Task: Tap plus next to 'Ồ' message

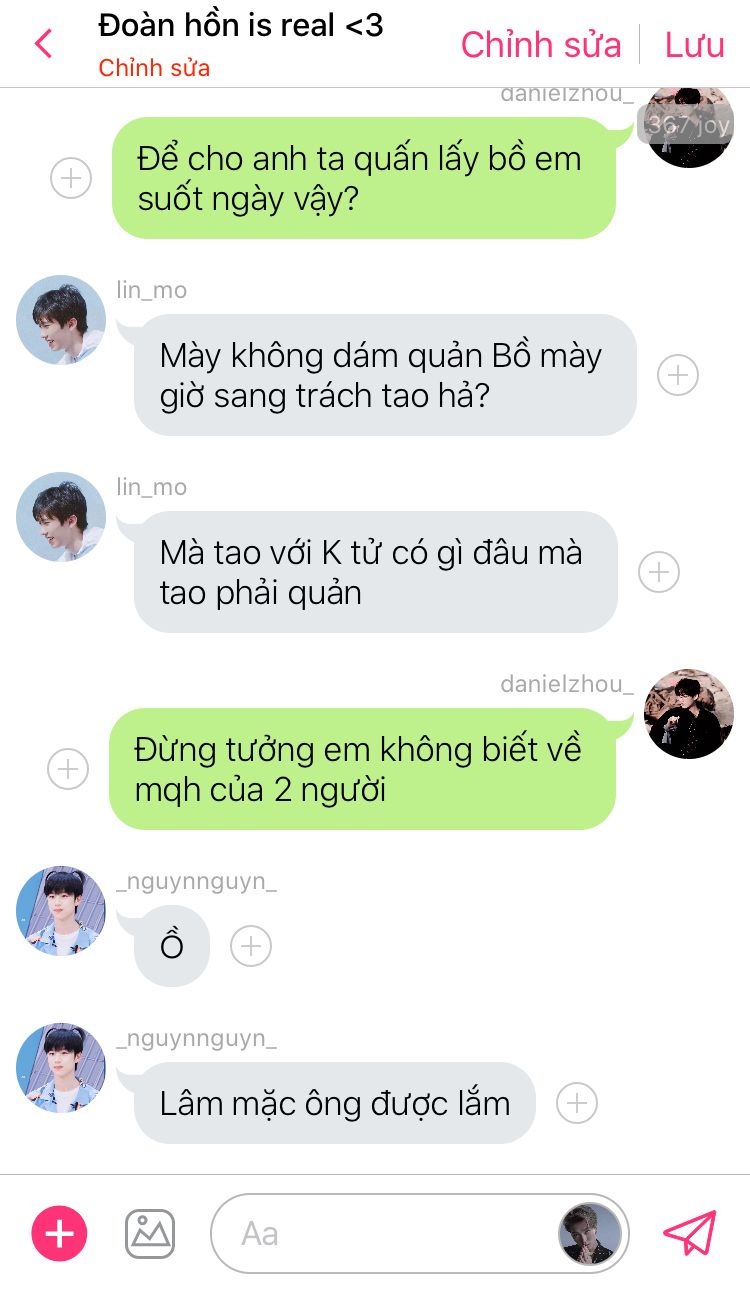Action: point(251,946)
